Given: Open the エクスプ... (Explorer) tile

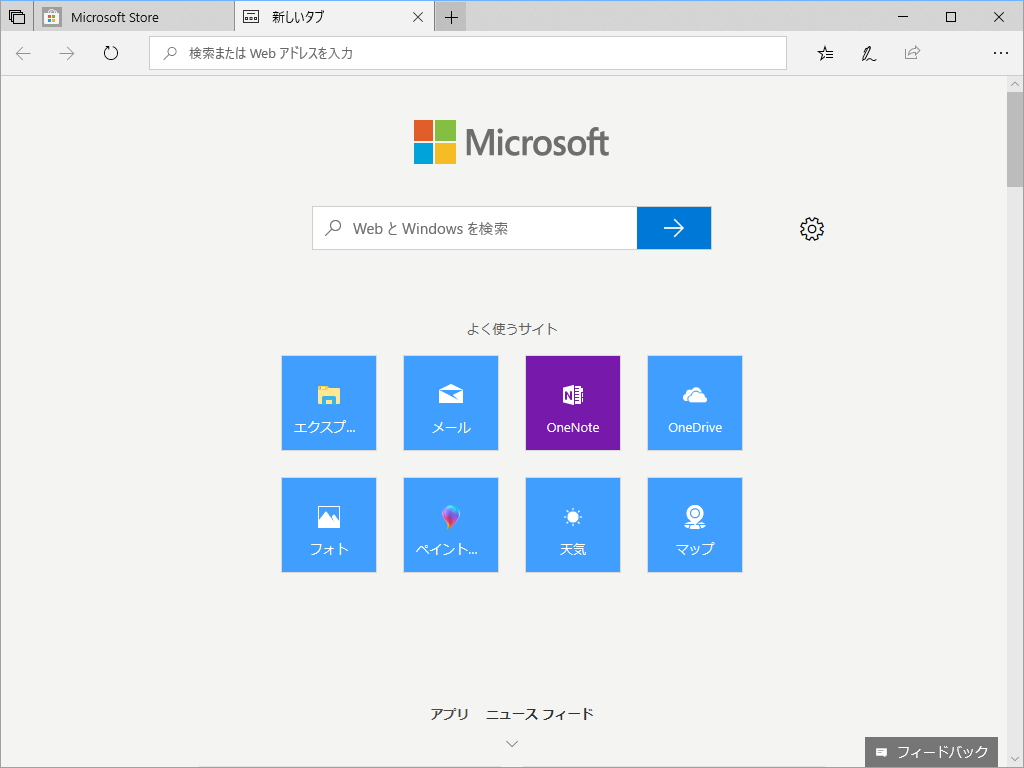Looking at the screenshot, I should [x=328, y=403].
